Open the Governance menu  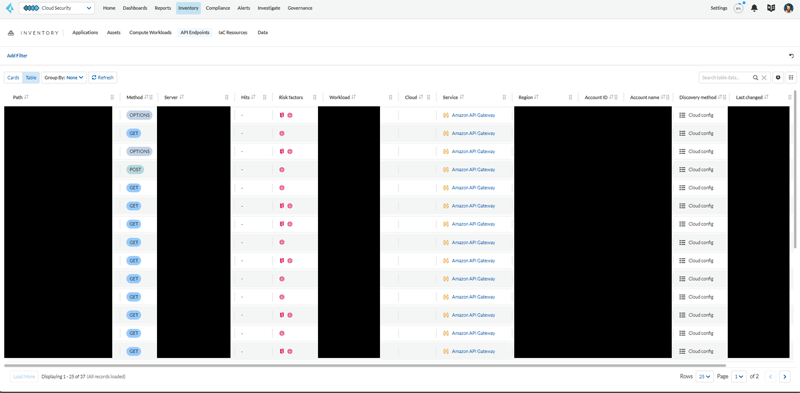(x=300, y=8)
